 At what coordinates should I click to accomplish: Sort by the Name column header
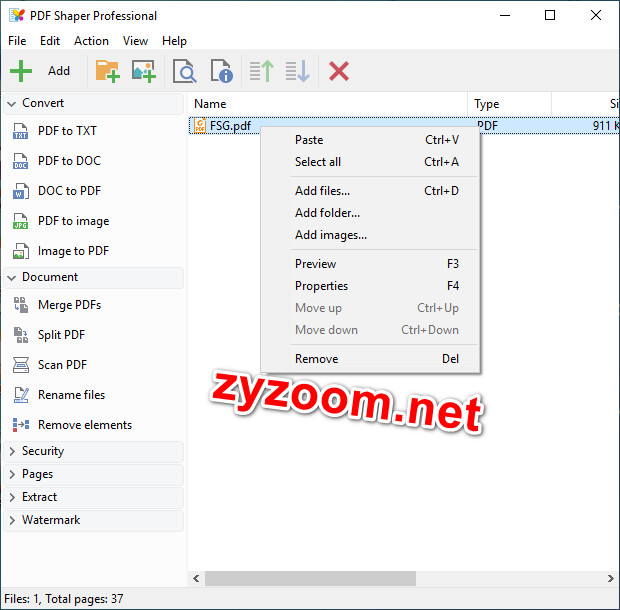[328, 104]
